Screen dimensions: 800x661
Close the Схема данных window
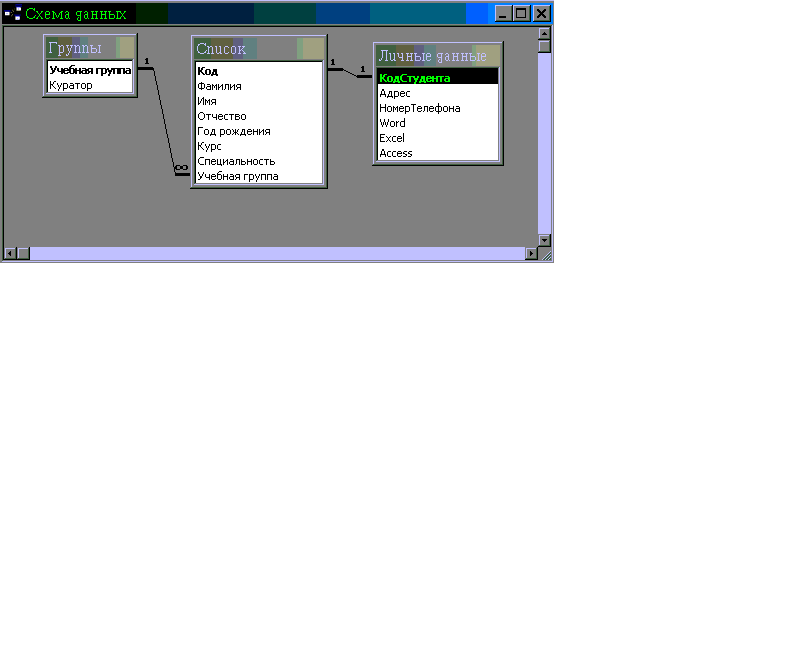[x=541, y=14]
